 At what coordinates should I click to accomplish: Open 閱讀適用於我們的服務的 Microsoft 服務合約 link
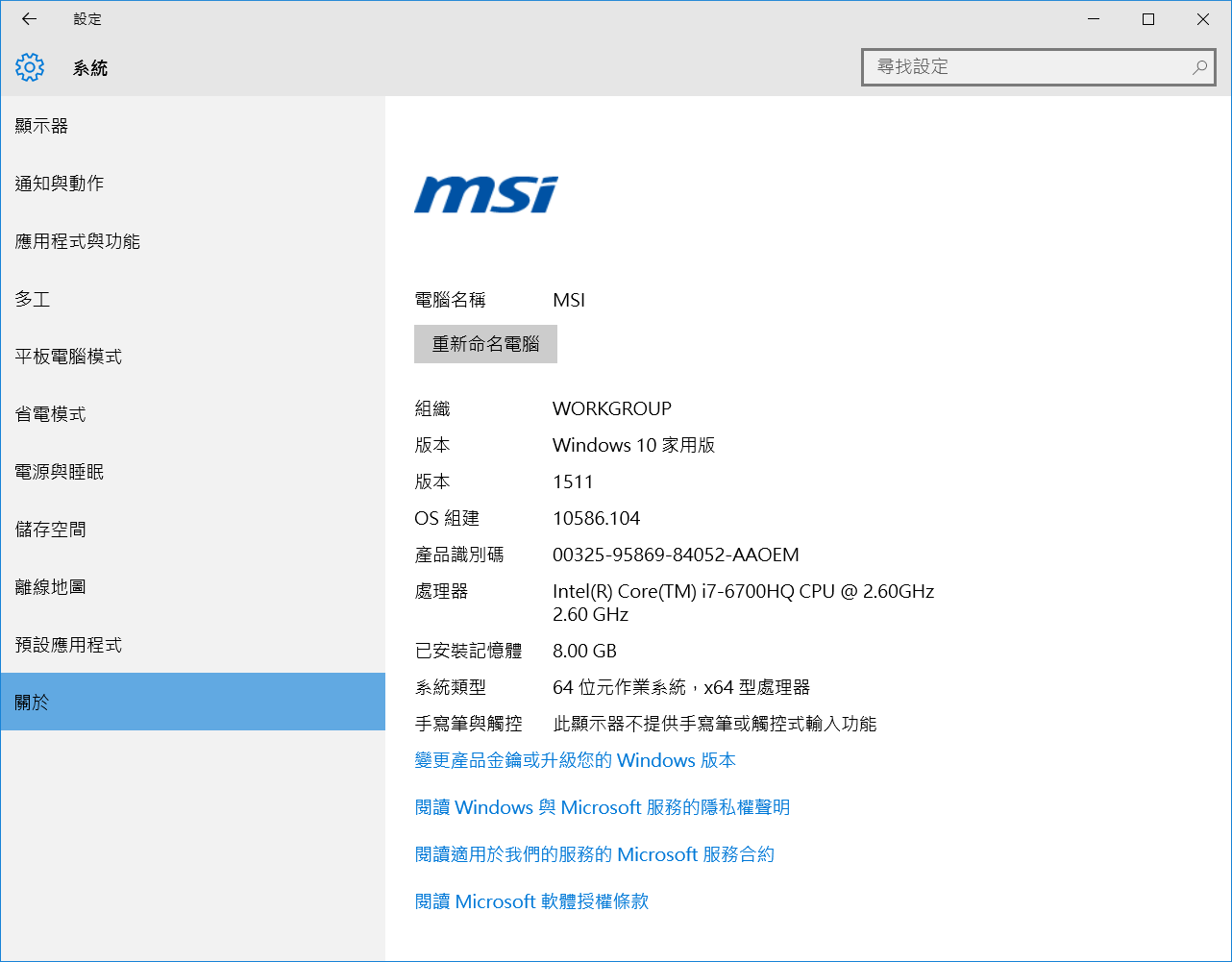595,854
